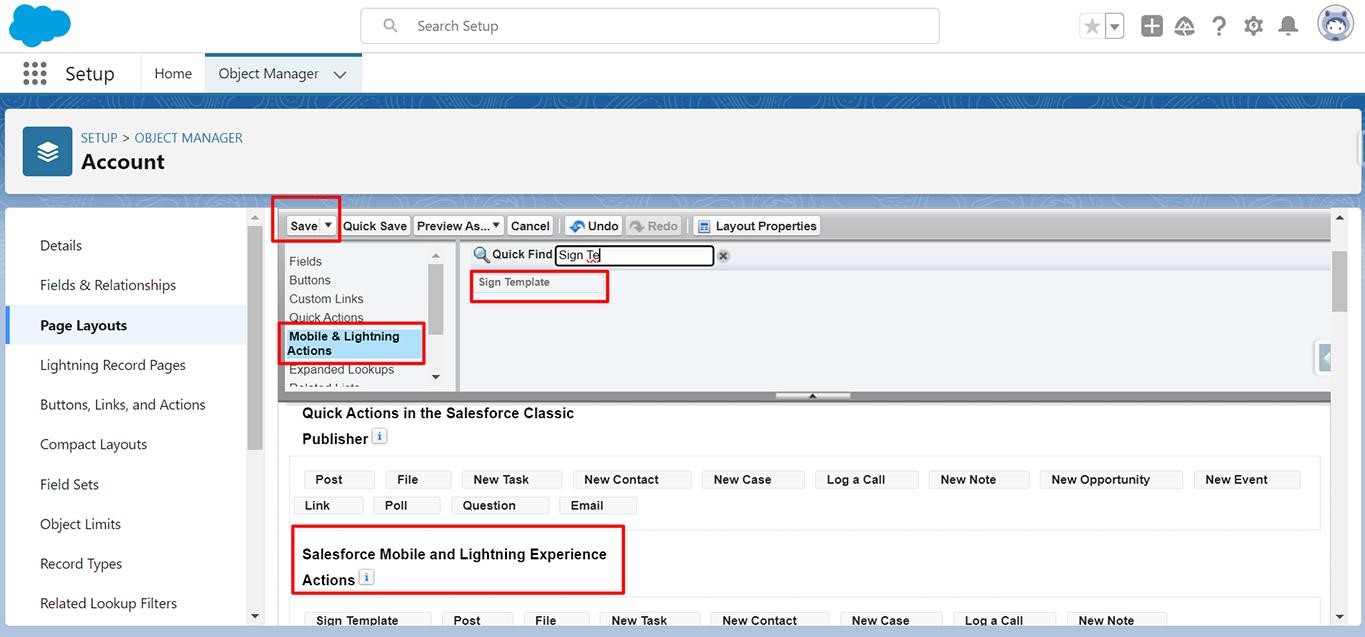Click the info icon next to Actions heading
Image resolution: width=1365 pixels, height=637 pixels.
point(366,577)
